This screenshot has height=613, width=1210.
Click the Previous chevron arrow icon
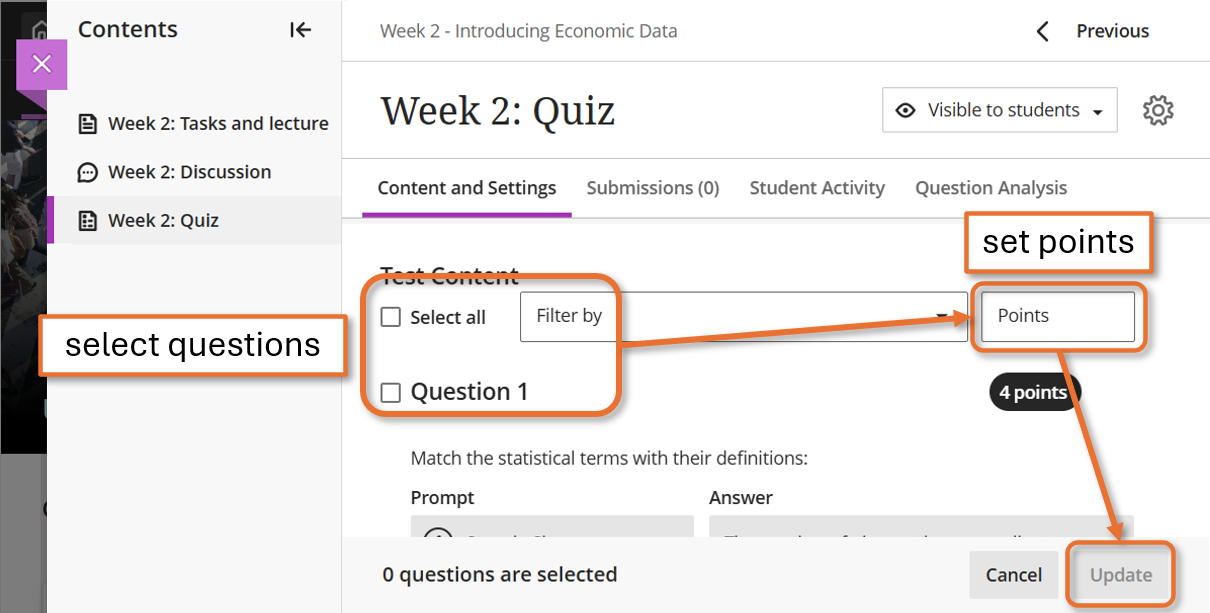1042,31
